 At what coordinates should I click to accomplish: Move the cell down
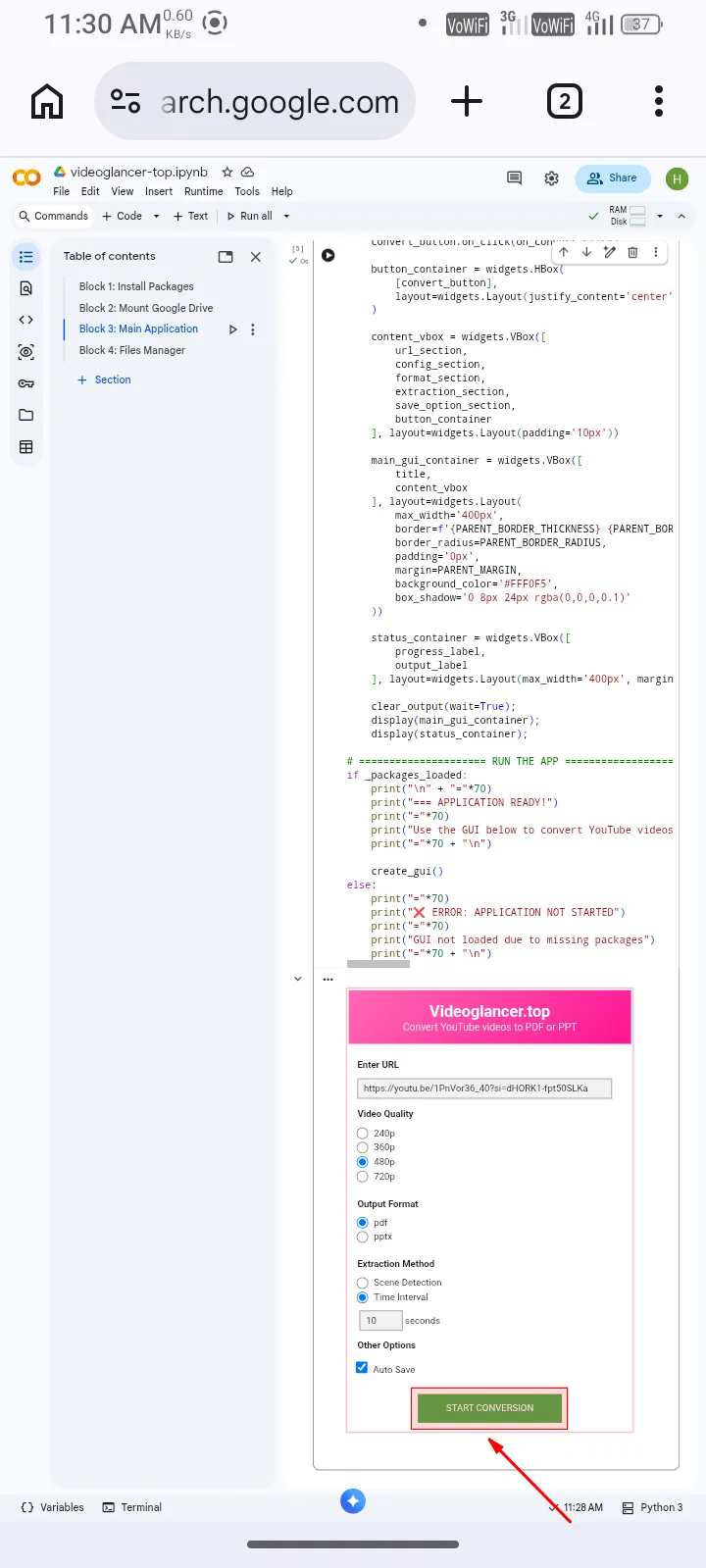[586, 252]
